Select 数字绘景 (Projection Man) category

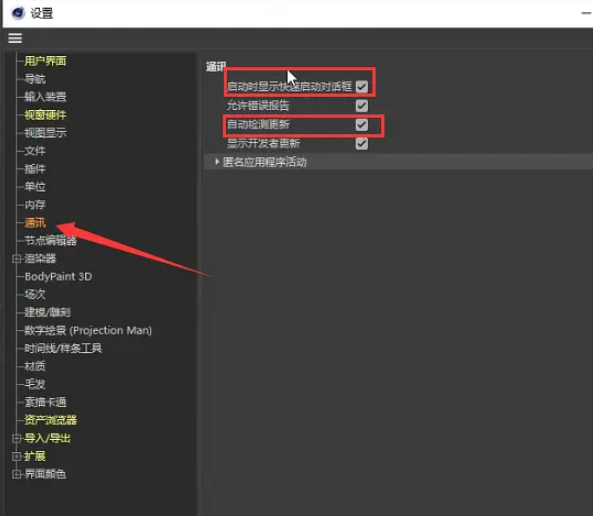pyautogui.click(x=88, y=330)
